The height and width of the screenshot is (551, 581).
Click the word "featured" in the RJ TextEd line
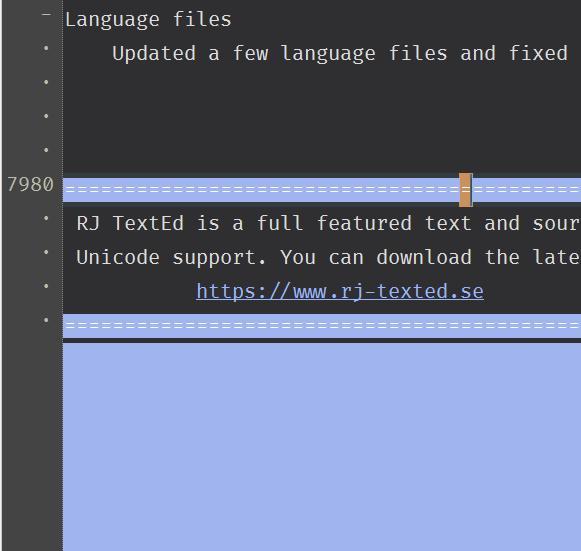coord(364,223)
